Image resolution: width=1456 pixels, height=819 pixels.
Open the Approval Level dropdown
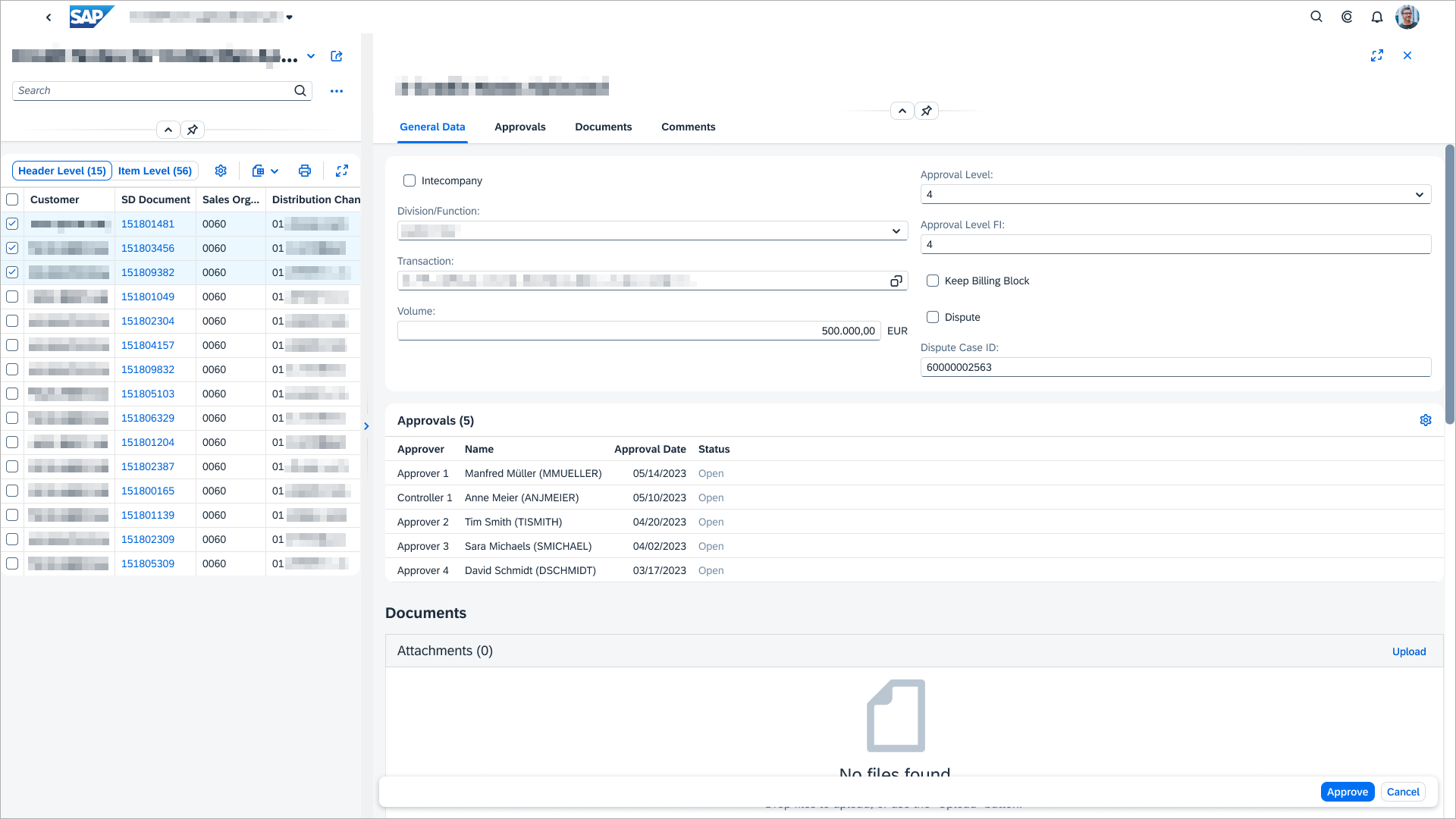(1419, 195)
